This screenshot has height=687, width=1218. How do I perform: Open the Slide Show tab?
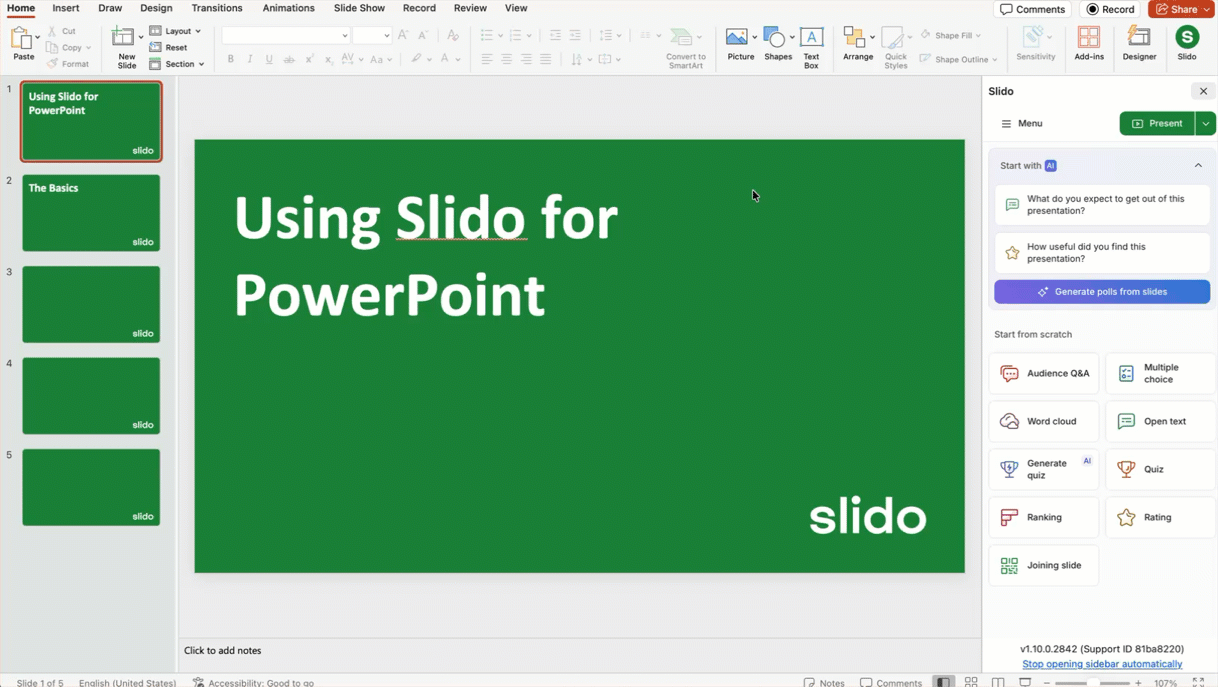359,8
